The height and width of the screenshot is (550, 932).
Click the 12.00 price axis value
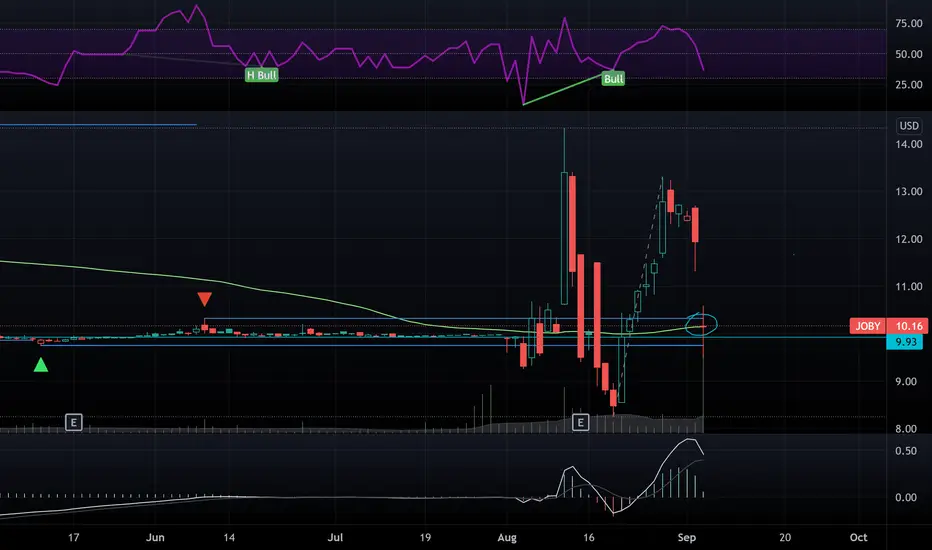coord(909,239)
